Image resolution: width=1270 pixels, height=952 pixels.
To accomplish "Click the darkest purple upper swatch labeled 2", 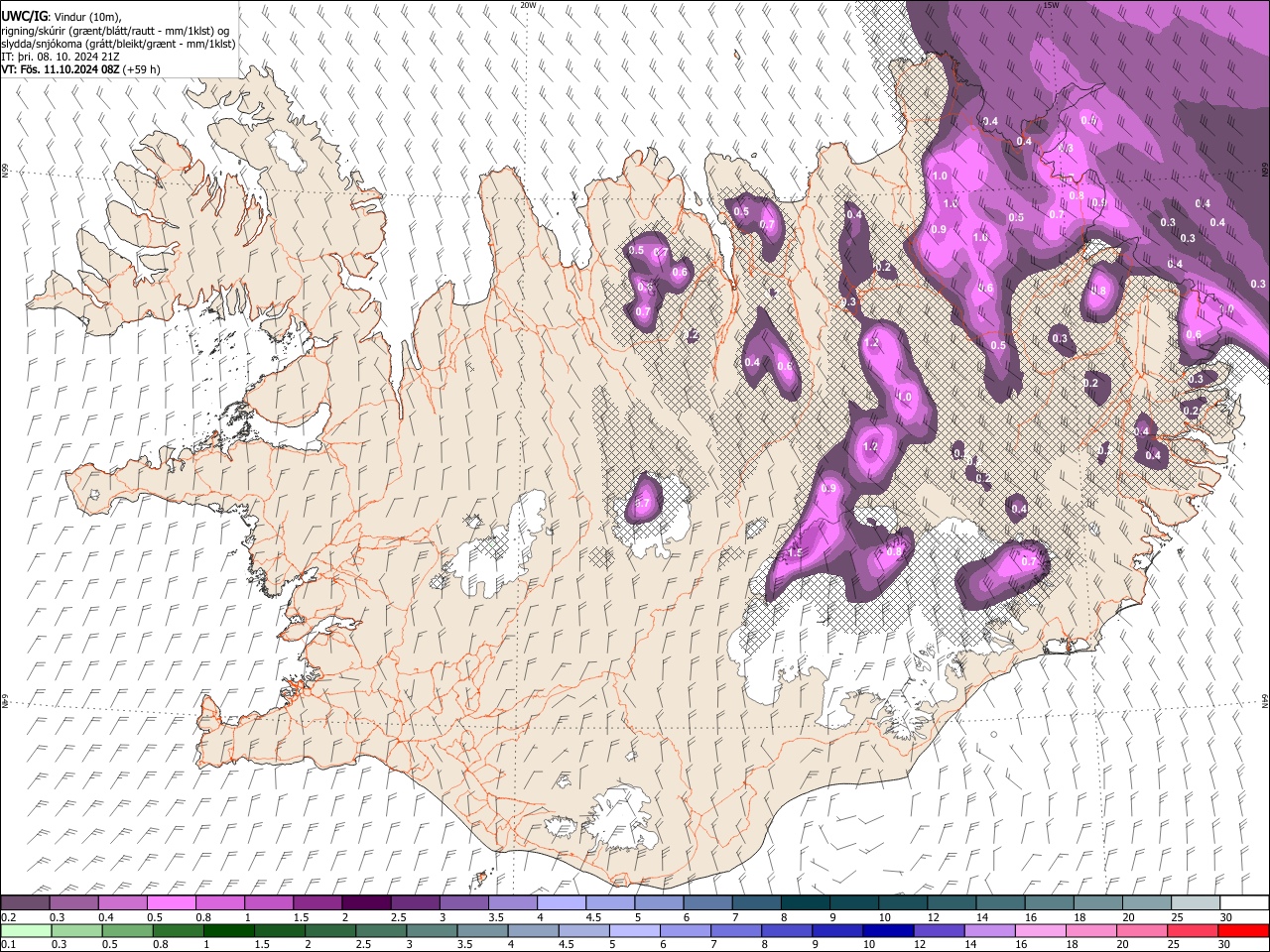I will coord(365,902).
